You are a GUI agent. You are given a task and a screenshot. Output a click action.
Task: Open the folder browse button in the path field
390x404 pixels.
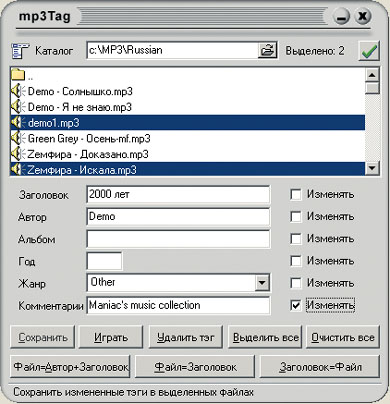(x=267, y=51)
